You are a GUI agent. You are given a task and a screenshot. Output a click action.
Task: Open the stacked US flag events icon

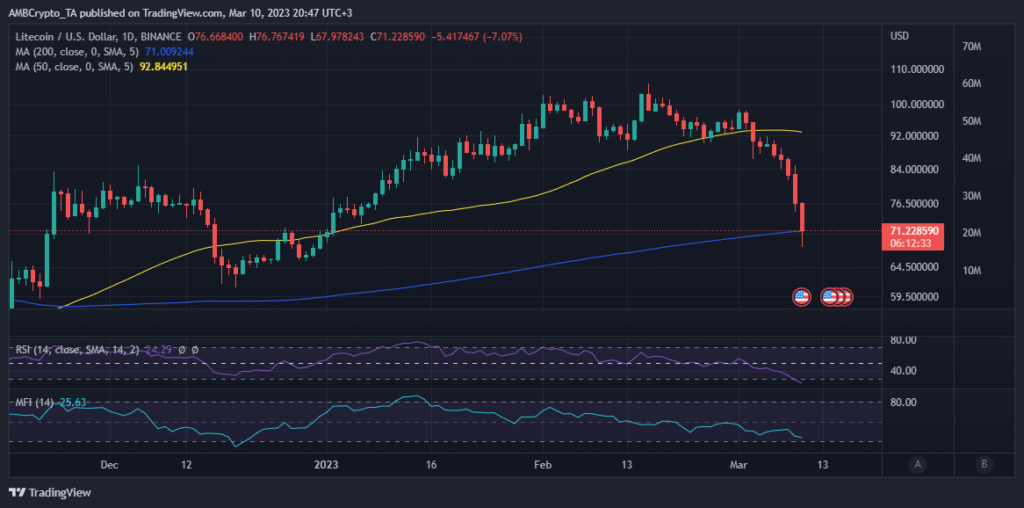pos(837,296)
